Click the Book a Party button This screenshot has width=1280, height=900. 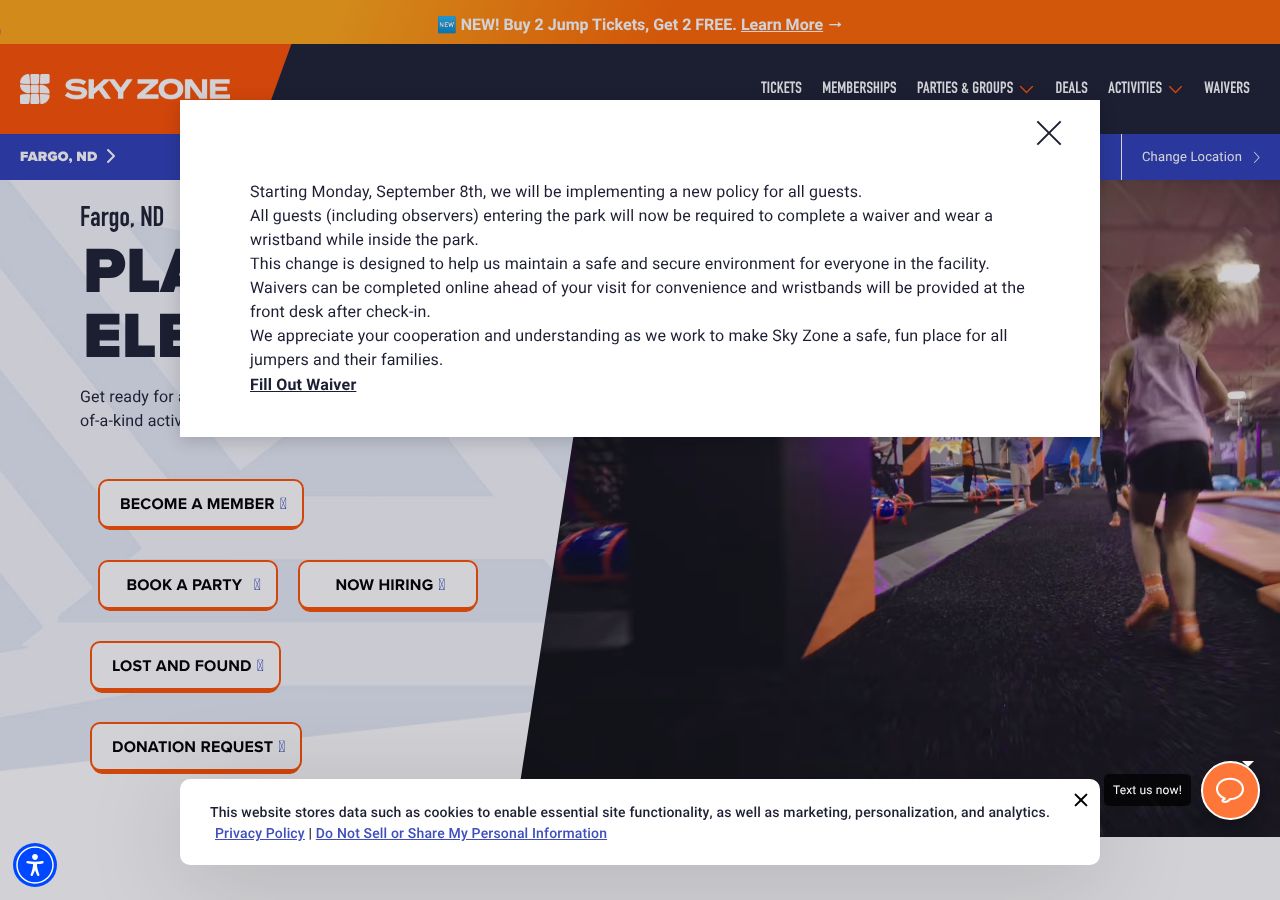coord(188,585)
